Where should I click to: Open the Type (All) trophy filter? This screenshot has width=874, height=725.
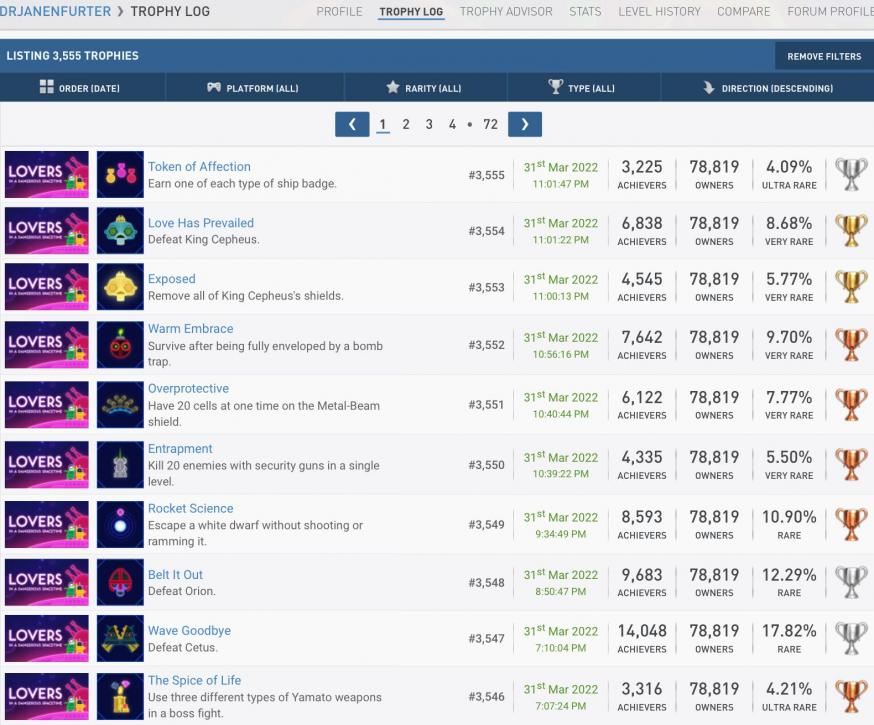click(x=582, y=88)
